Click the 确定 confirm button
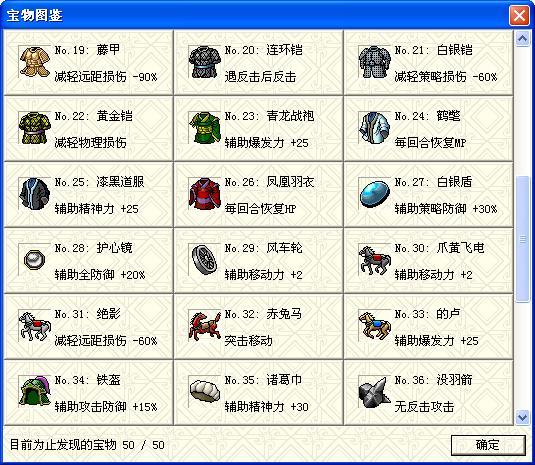This screenshot has height=465, width=535. click(x=488, y=445)
